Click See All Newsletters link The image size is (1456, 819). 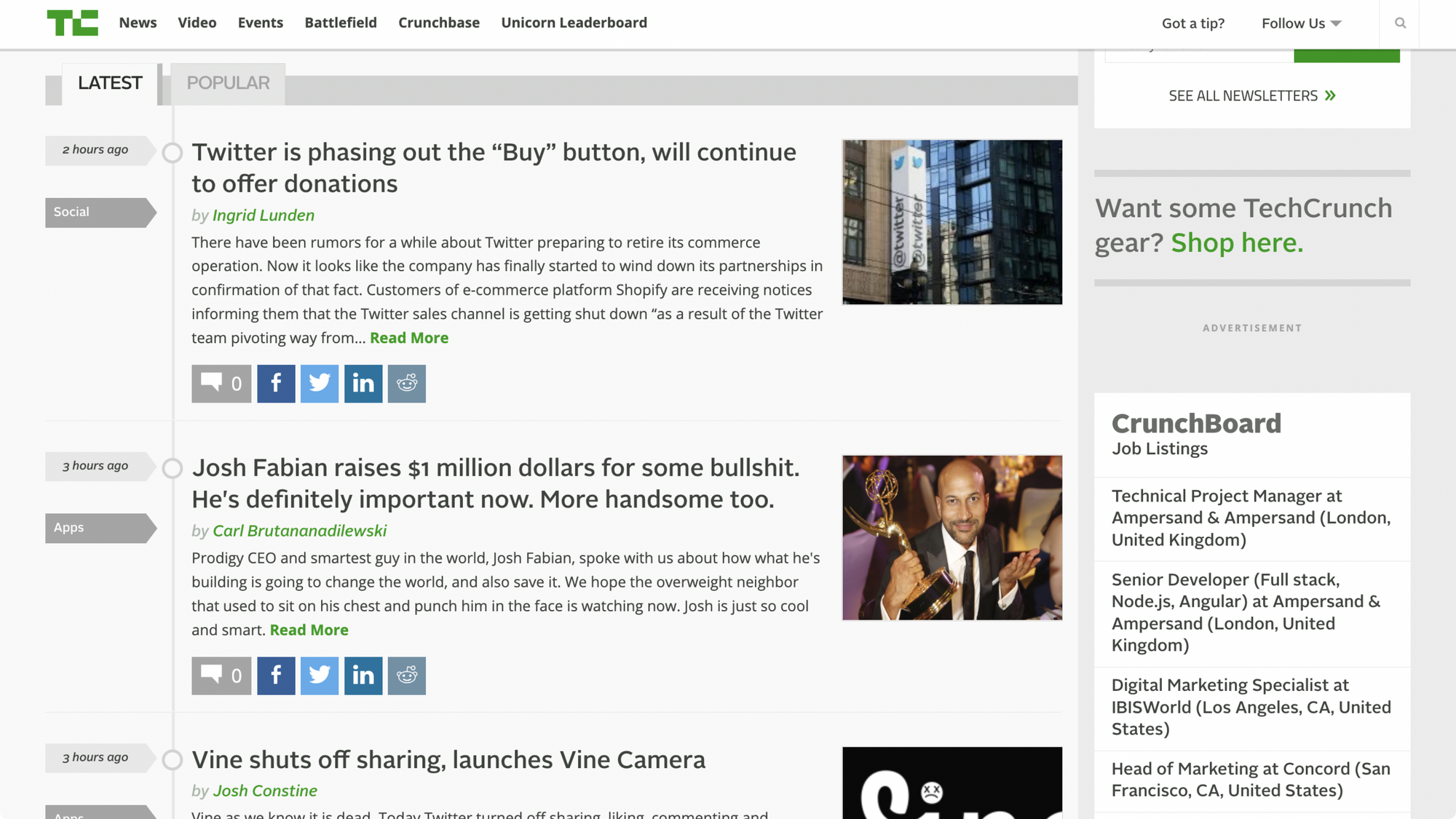click(x=1251, y=96)
